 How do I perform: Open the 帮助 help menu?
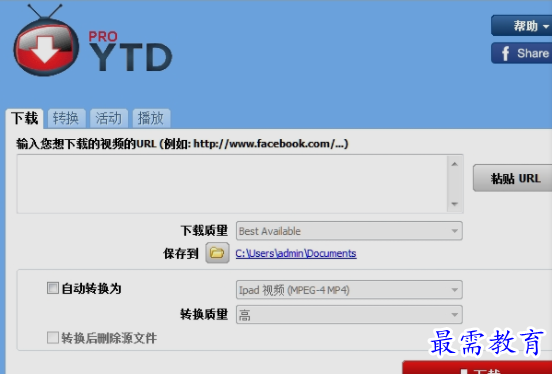coord(522,26)
